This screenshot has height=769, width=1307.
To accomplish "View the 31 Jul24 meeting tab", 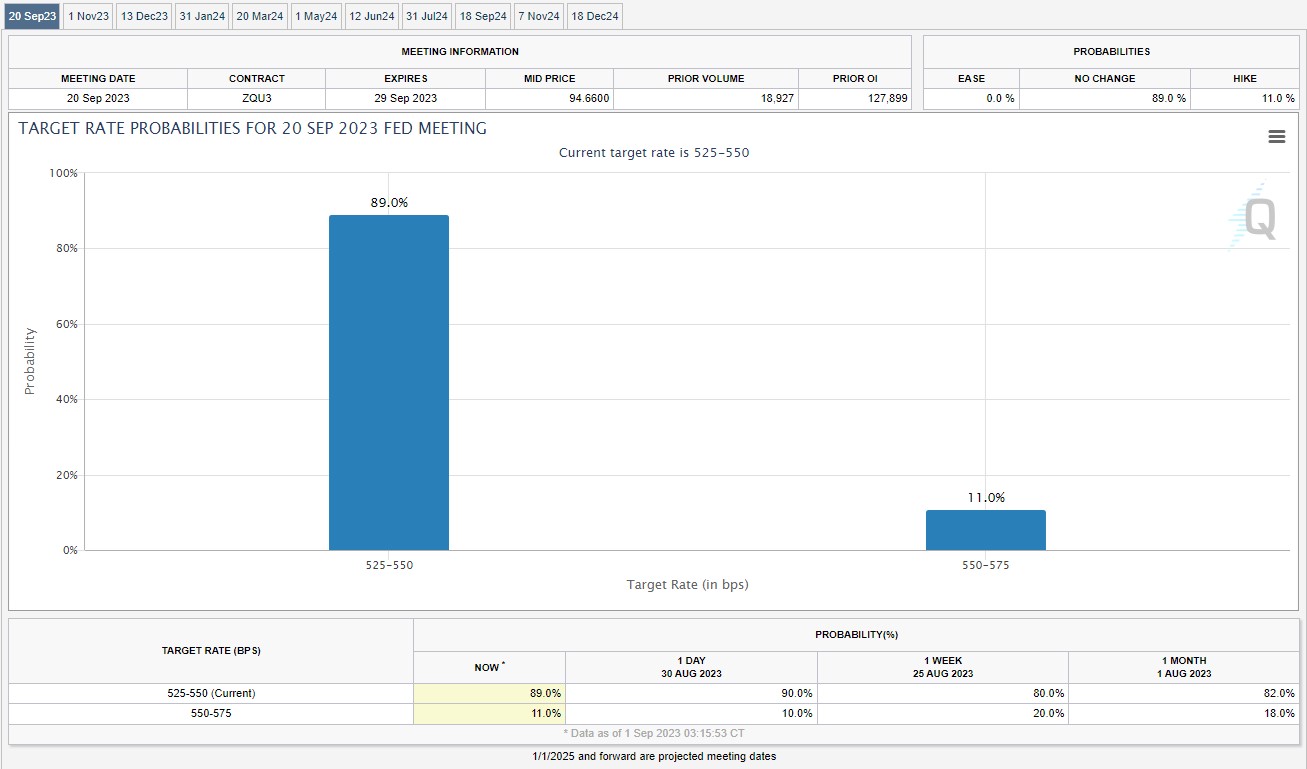I will [427, 16].
